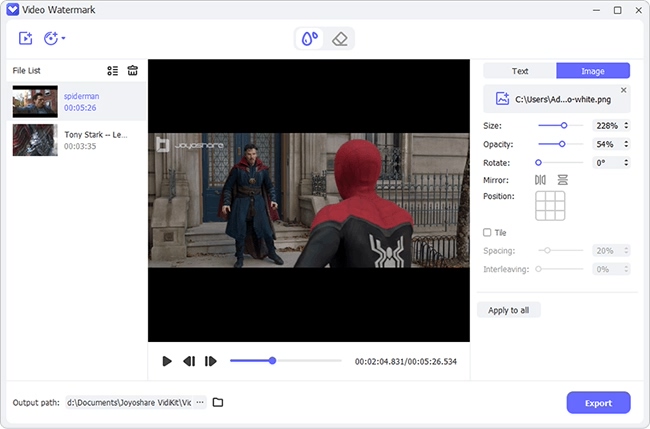
Task: Click the add video file icon
Action: [x=25, y=39]
